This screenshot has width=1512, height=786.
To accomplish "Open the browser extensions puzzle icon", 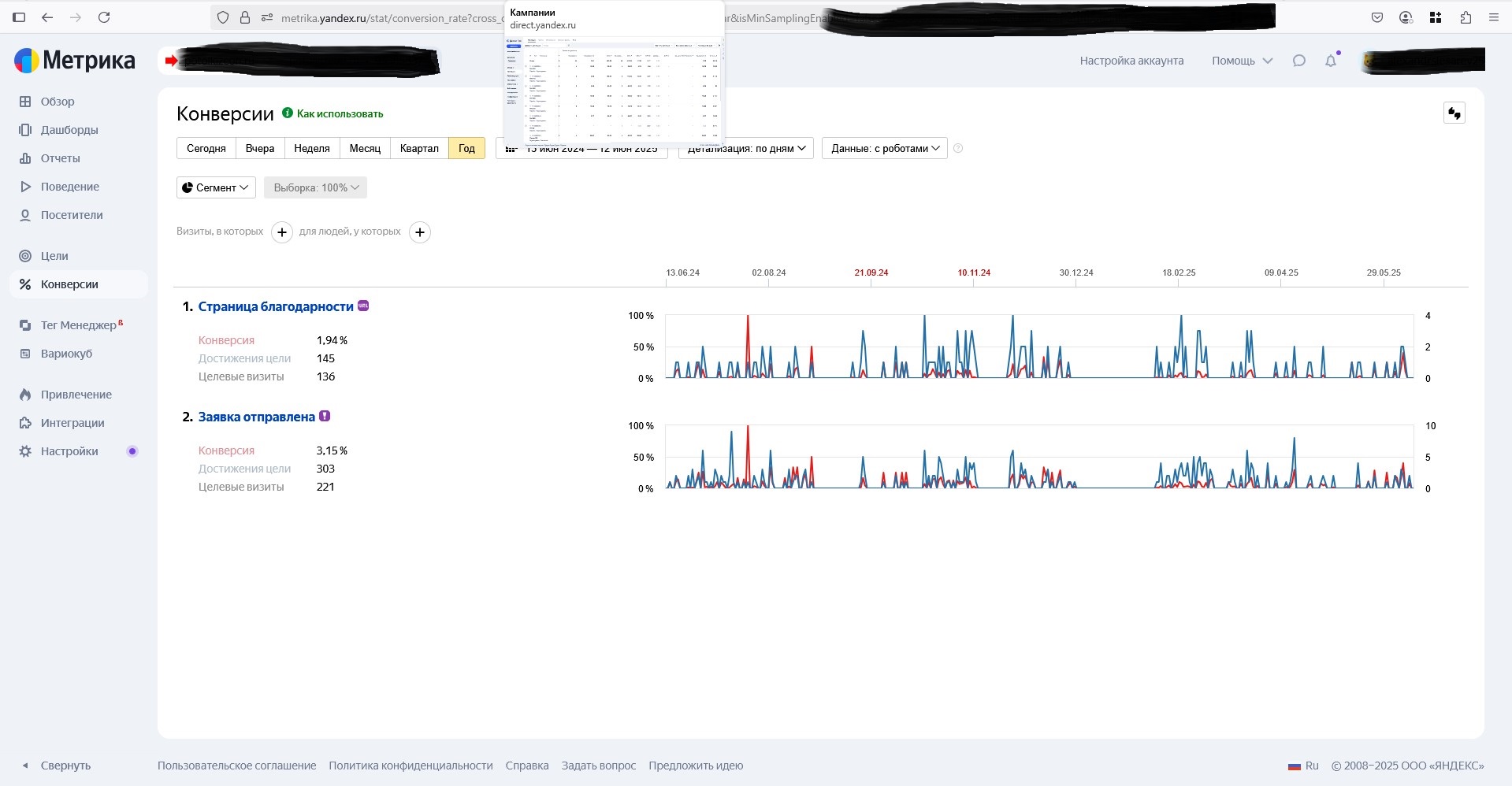I will [x=1466, y=17].
